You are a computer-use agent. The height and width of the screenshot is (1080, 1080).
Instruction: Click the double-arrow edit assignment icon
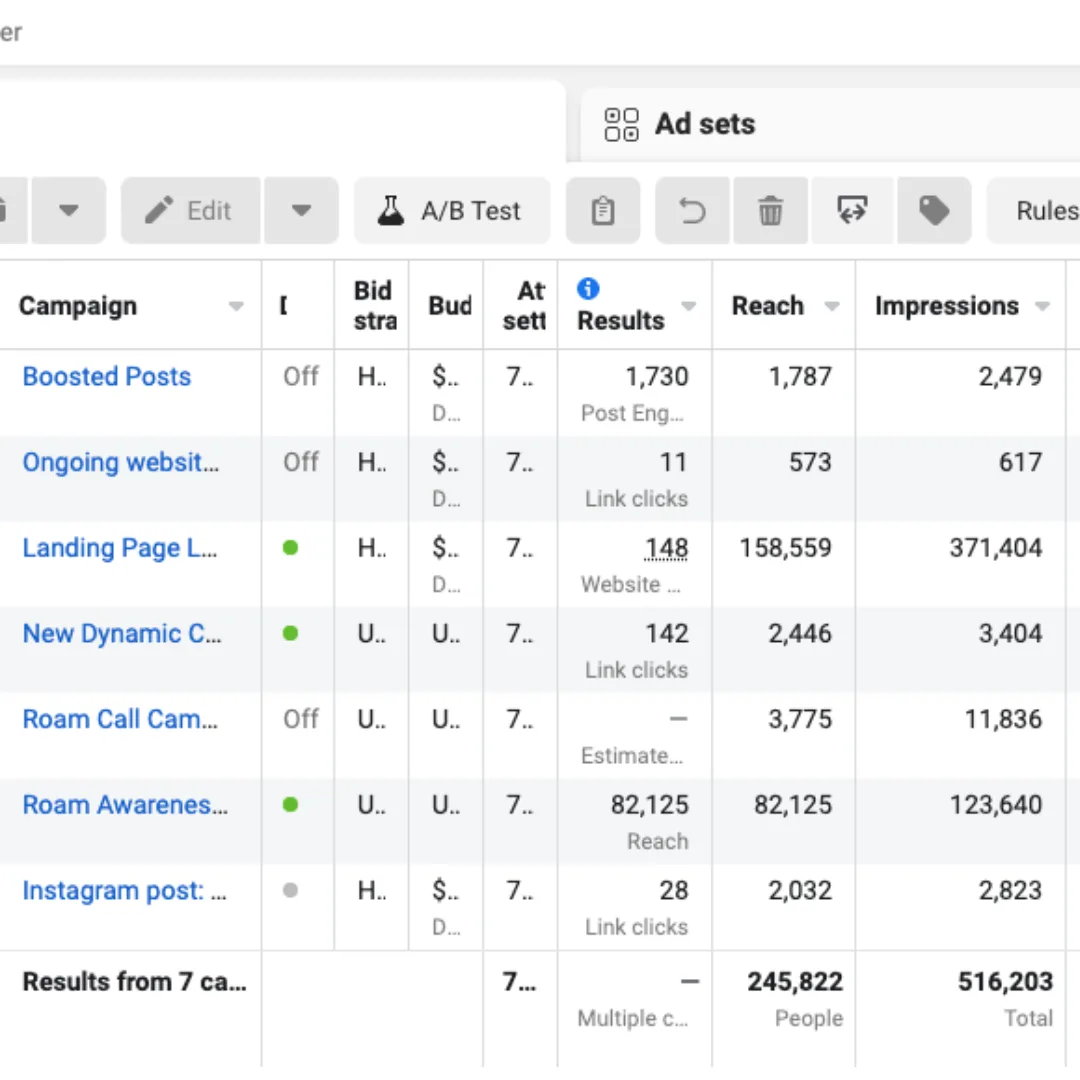point(851,210)
